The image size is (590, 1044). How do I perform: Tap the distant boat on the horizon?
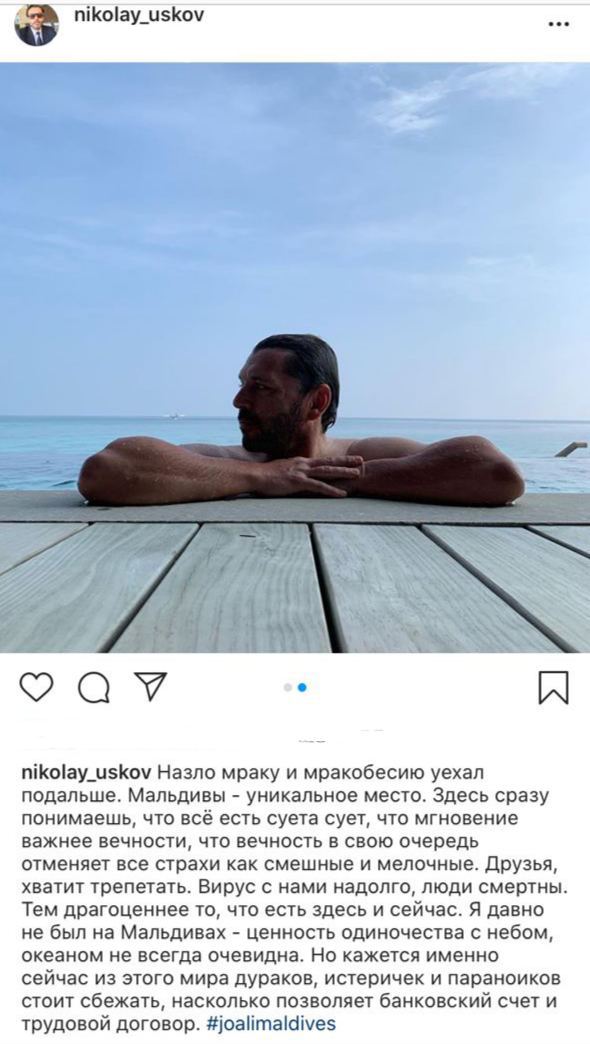coord(173,415)
